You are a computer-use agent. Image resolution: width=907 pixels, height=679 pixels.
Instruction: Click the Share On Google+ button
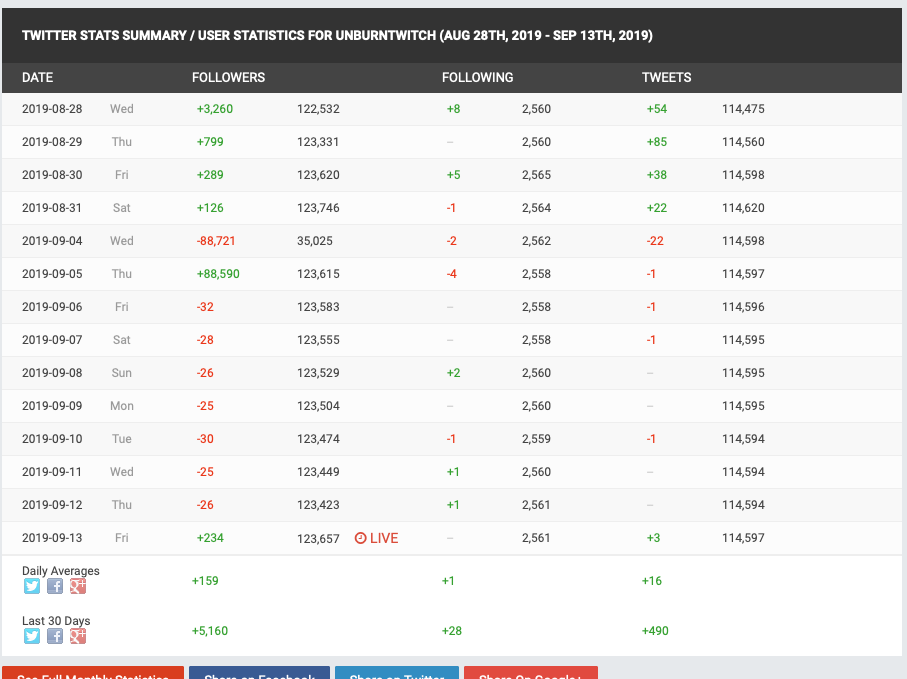tap(530, 673)
